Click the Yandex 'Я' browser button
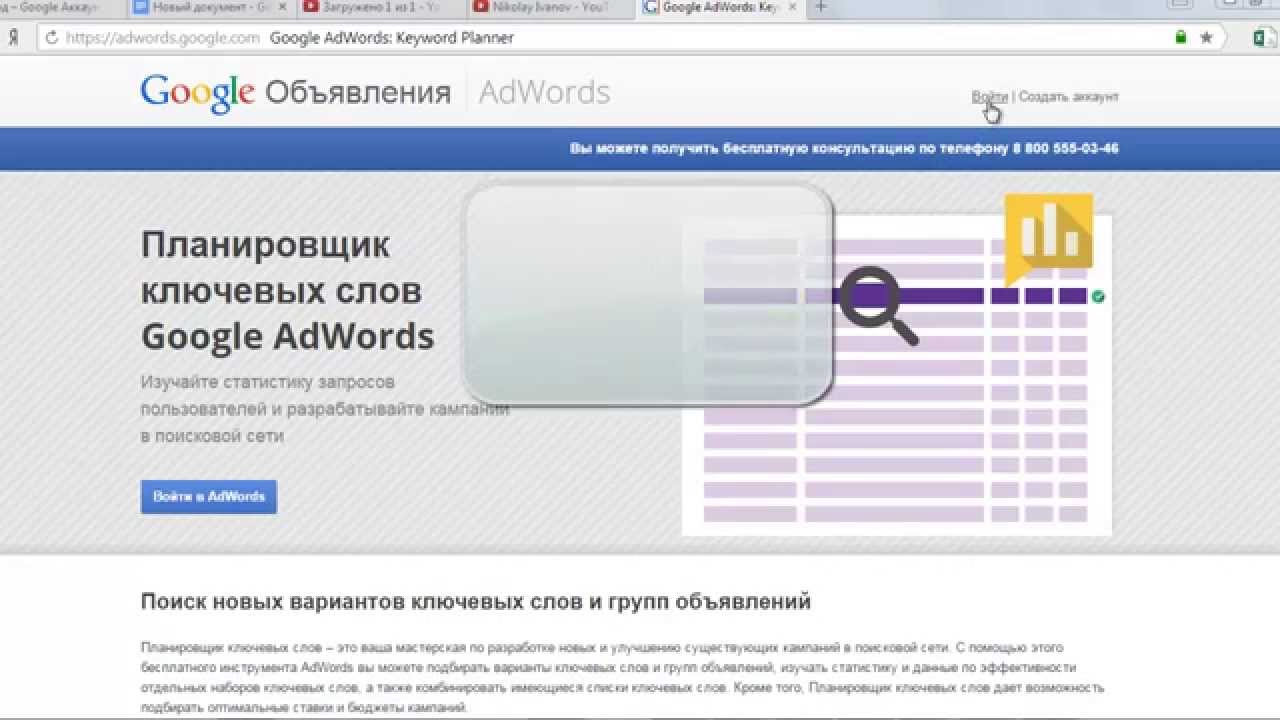1280x720 pixels. 14,38
